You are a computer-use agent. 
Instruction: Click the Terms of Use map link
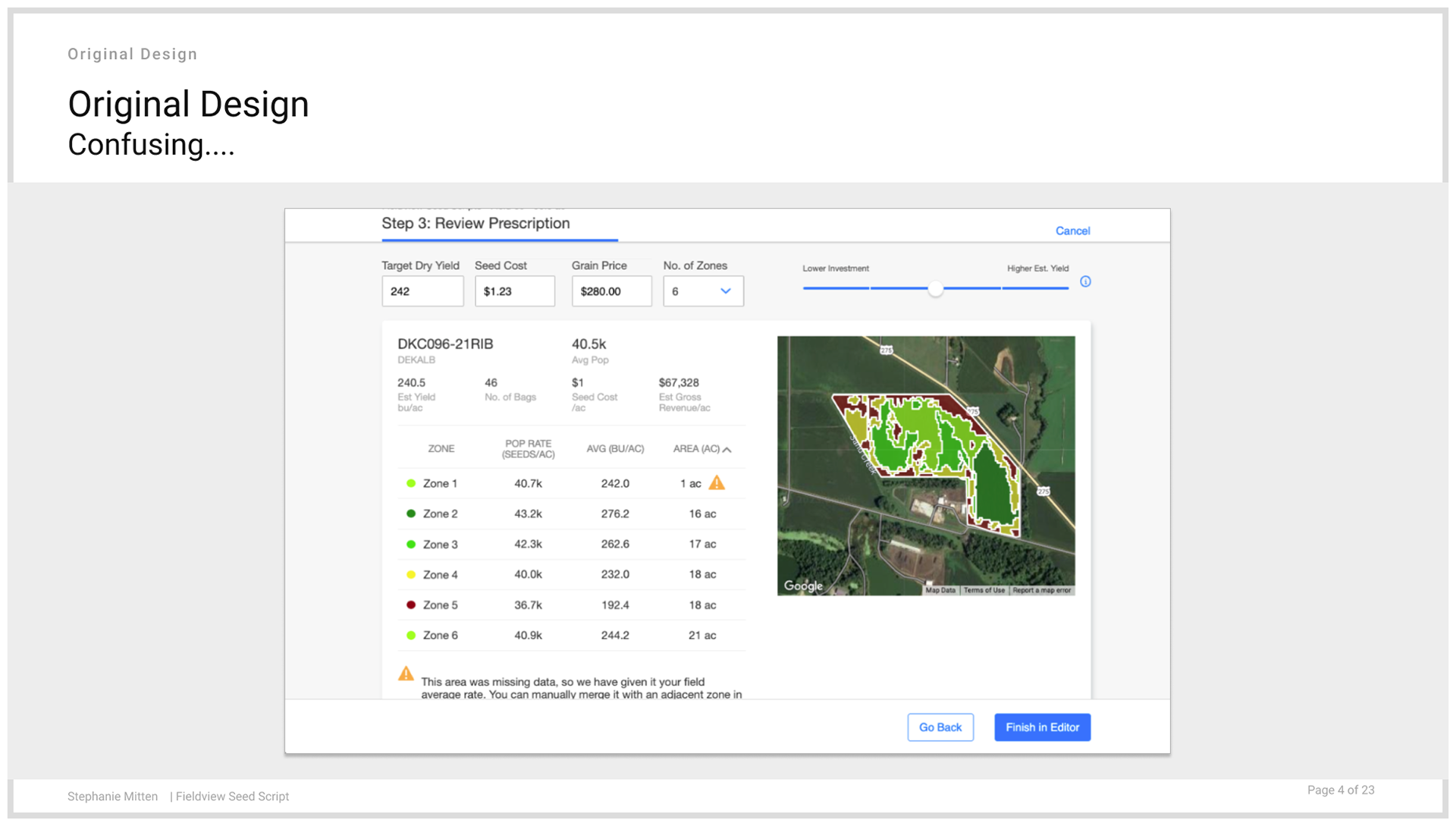coord(984,590)
